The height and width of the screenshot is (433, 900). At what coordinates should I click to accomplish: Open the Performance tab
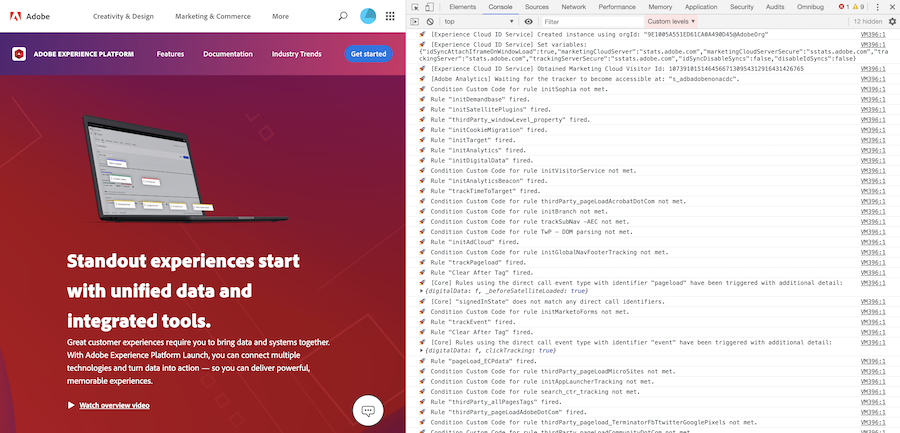617,7
